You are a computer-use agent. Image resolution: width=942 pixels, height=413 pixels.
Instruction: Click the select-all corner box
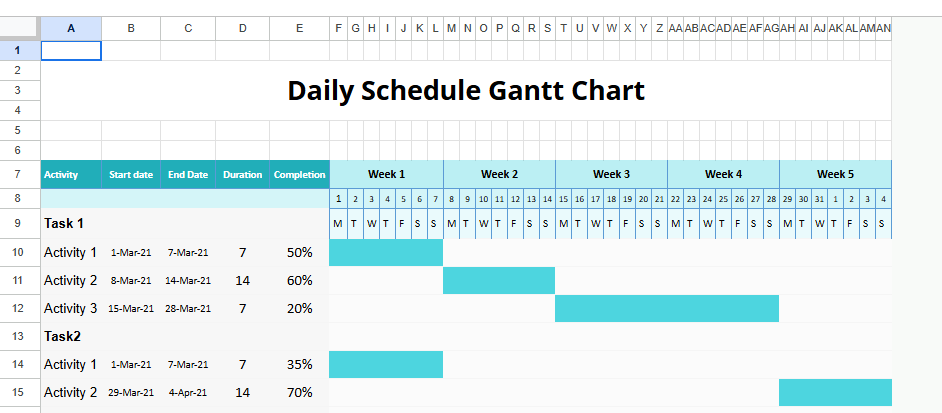20,29
